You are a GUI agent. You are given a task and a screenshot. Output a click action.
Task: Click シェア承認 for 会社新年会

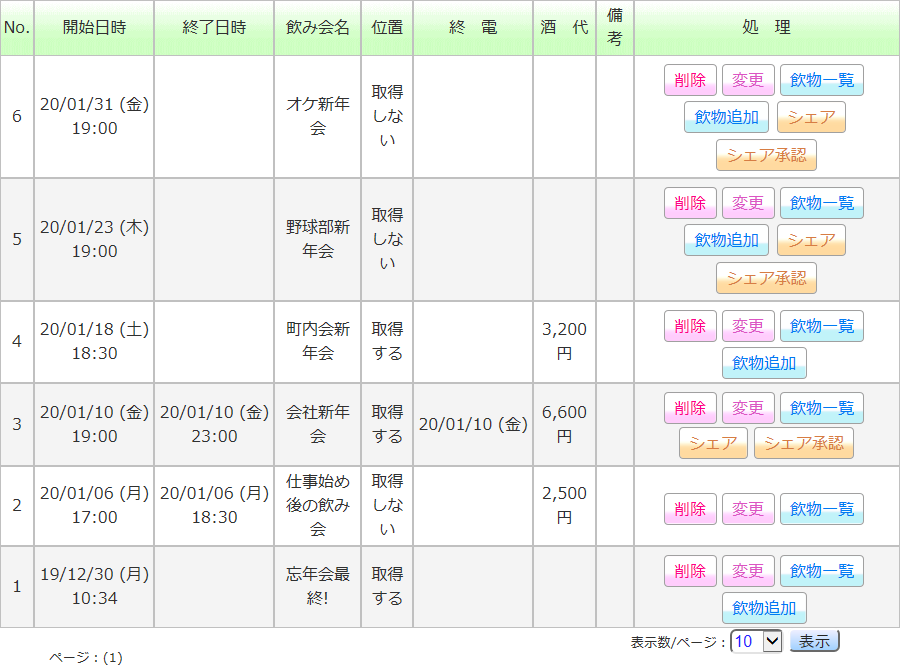point(803,443)
